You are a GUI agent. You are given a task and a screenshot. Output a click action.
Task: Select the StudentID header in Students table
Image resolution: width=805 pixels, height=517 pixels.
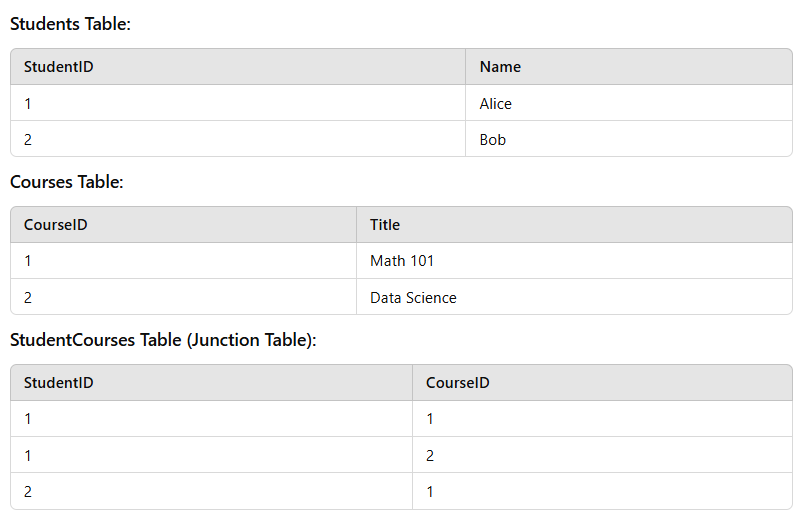click(238, 67)
